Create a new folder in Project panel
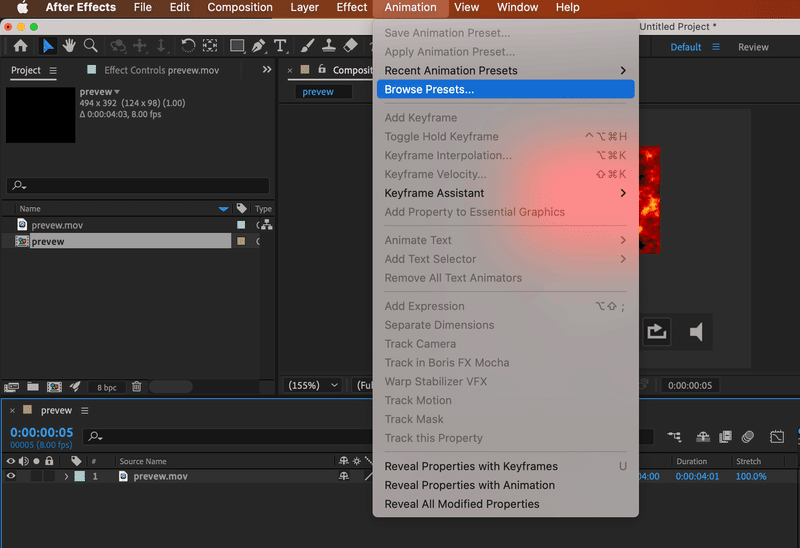The image size is (800, 548). coord(33,387)
